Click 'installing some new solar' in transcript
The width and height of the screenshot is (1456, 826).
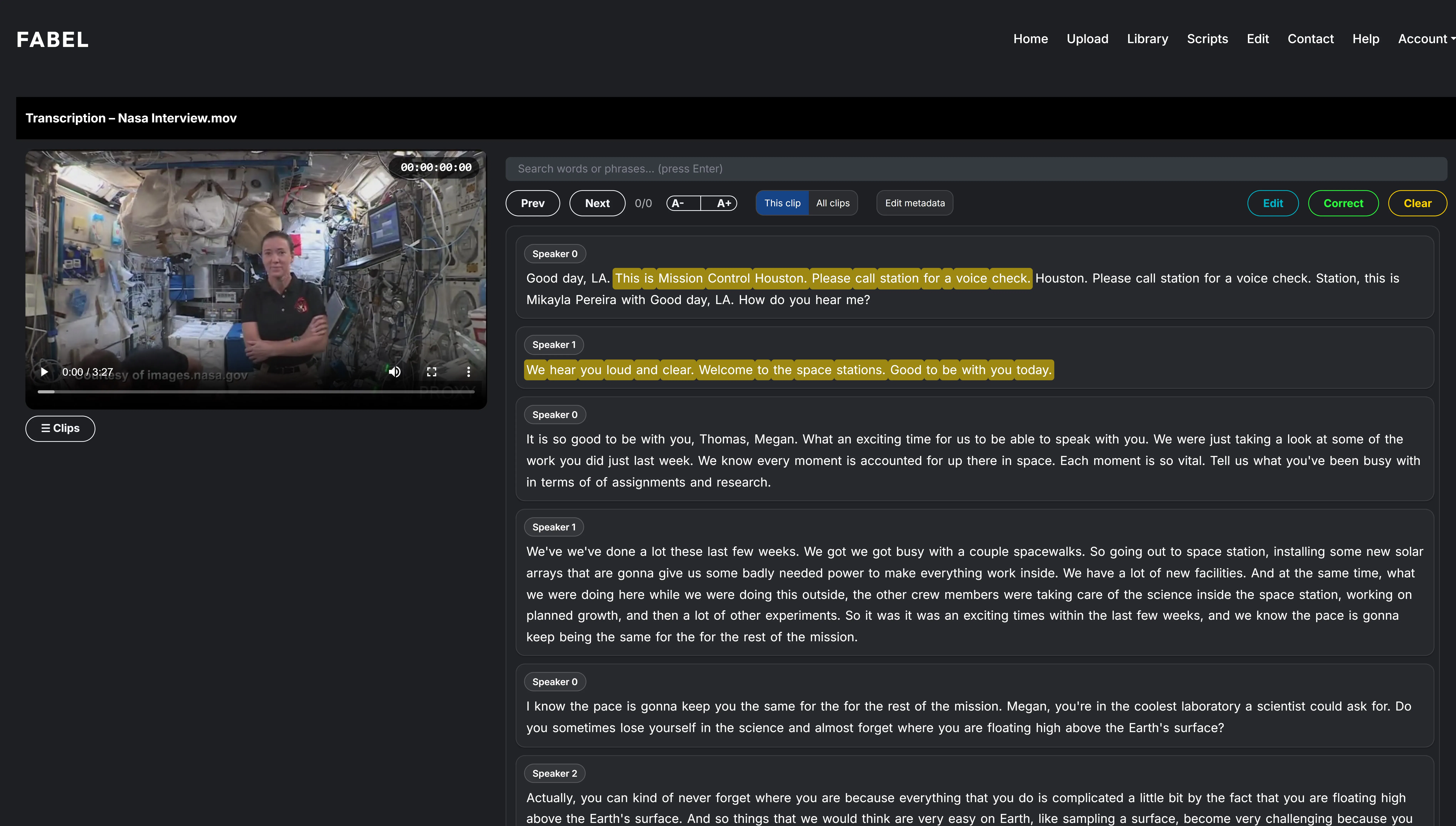[x=1348, y=552]
